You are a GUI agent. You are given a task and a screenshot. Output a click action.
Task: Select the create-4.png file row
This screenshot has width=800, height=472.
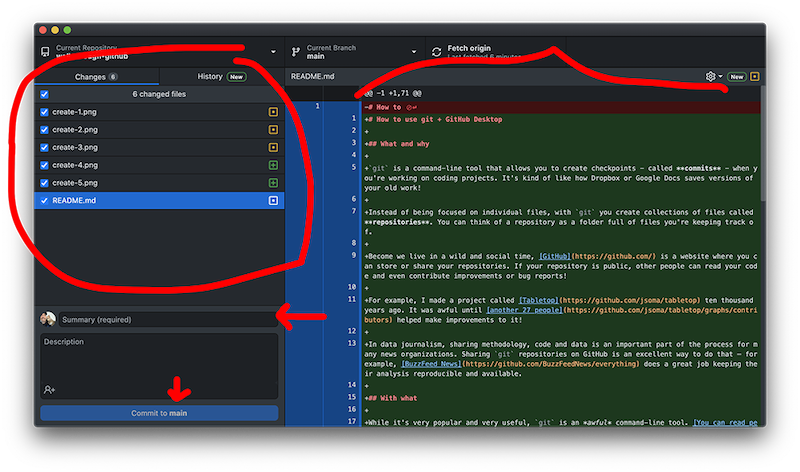pos(159,165)
